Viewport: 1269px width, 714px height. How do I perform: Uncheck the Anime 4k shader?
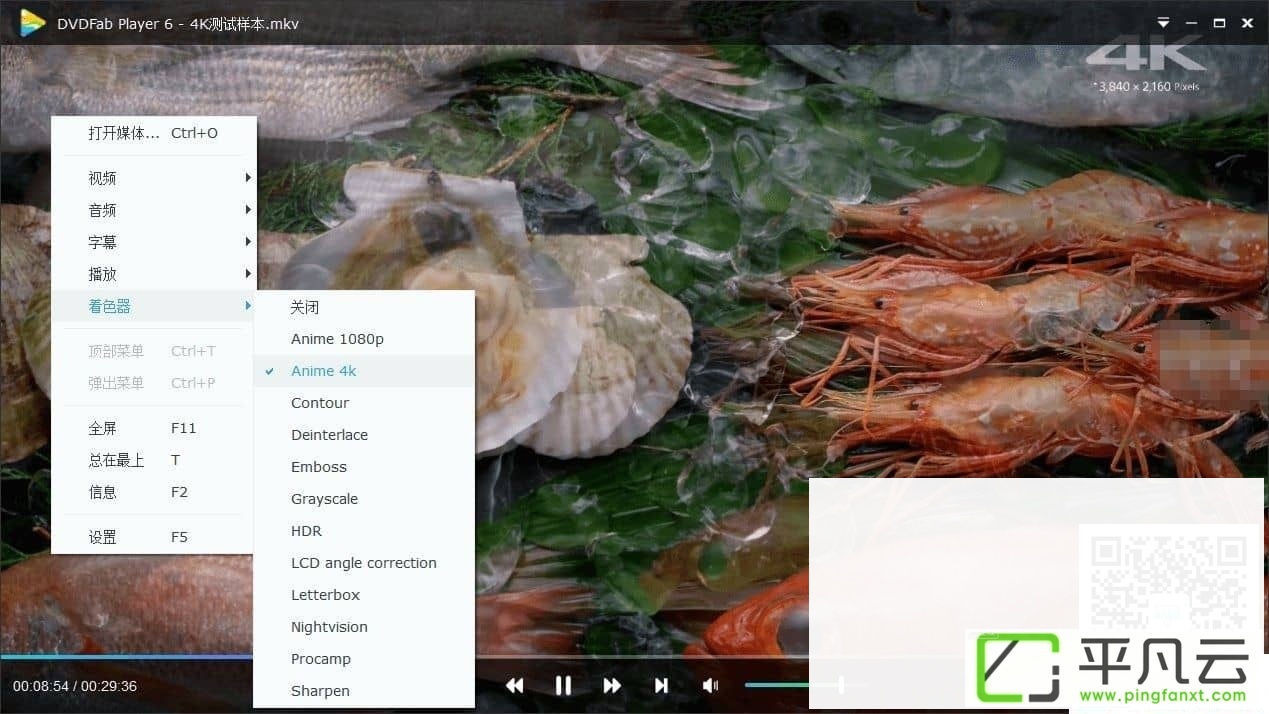coord(364,371)
